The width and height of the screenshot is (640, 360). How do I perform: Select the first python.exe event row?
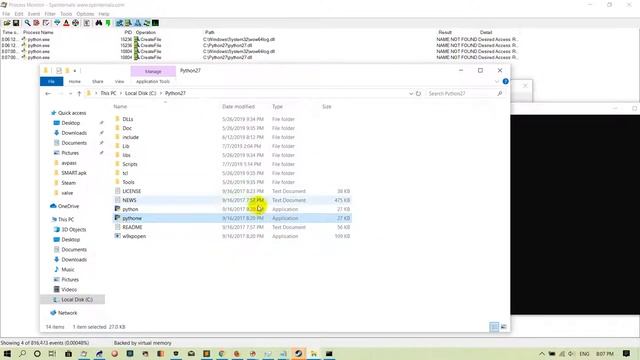click(x=260, y=39)
